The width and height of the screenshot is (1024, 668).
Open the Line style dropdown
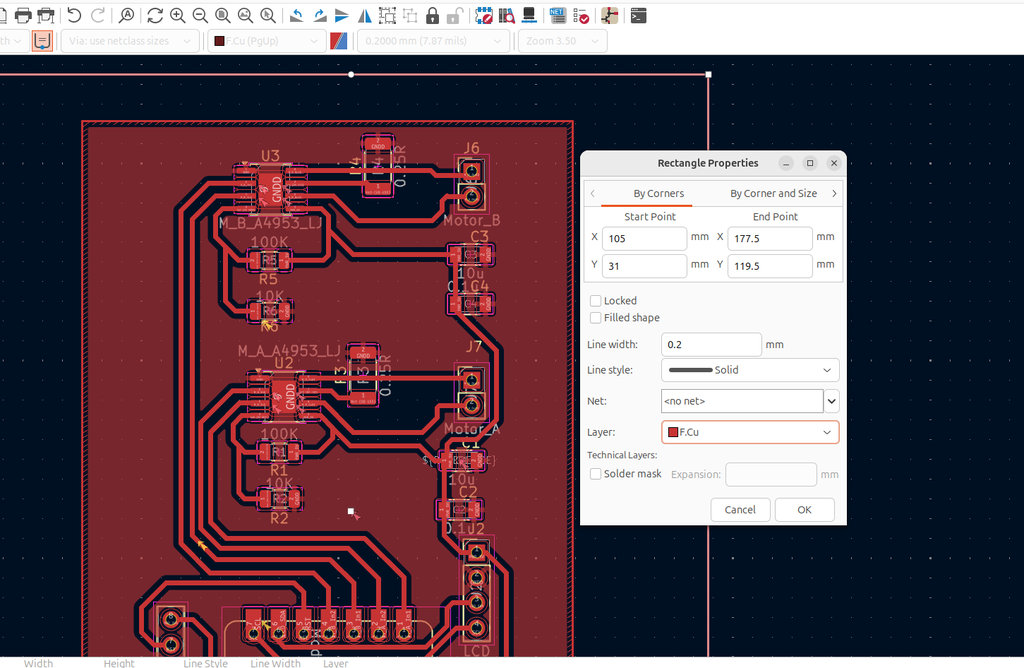tap(750, 370)
